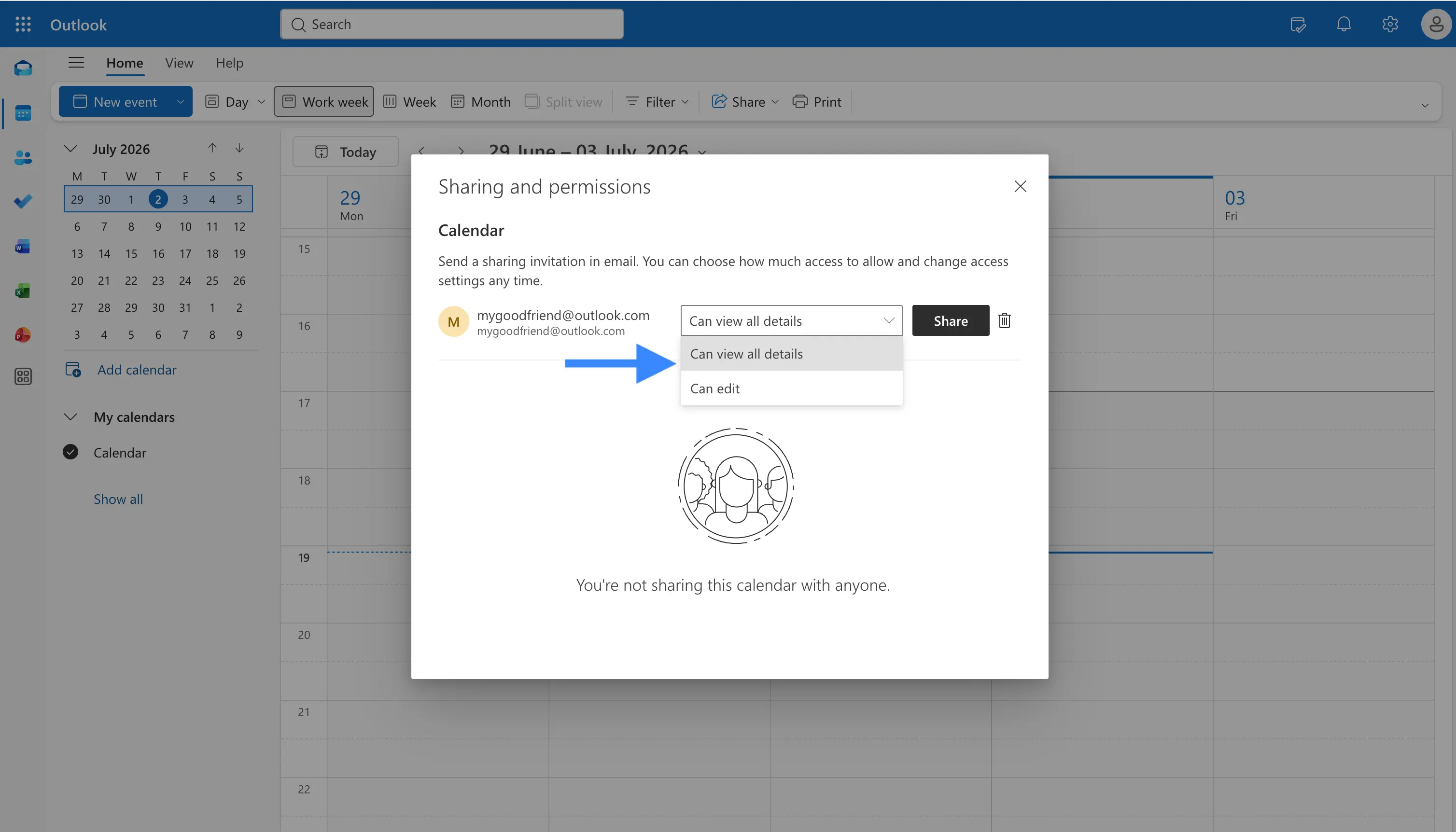Viewport: 1456px width, 832px height.
Task: Switch to the Help tab
Action: [x=230, y=63]
